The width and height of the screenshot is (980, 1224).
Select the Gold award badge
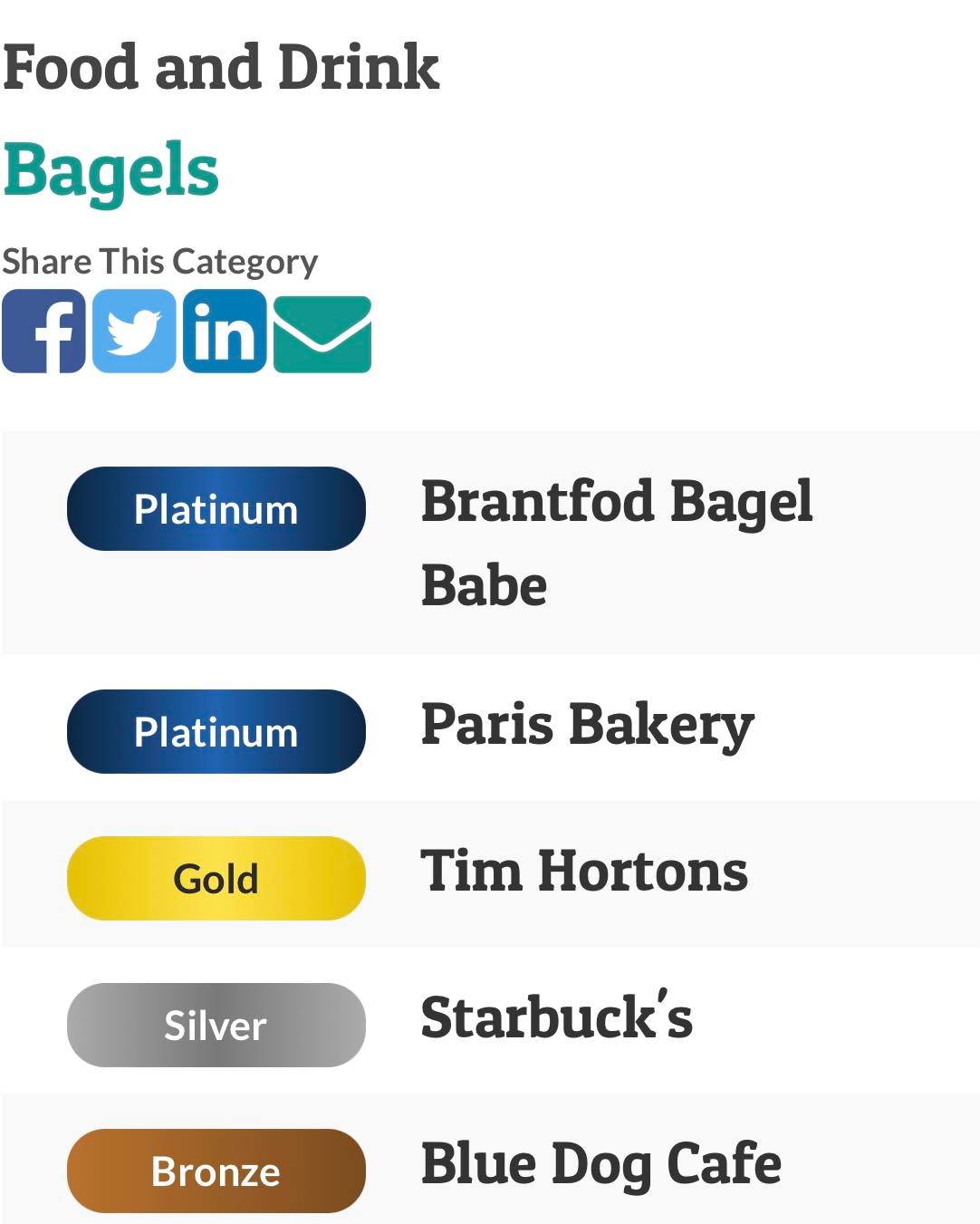tap(216, 879)
